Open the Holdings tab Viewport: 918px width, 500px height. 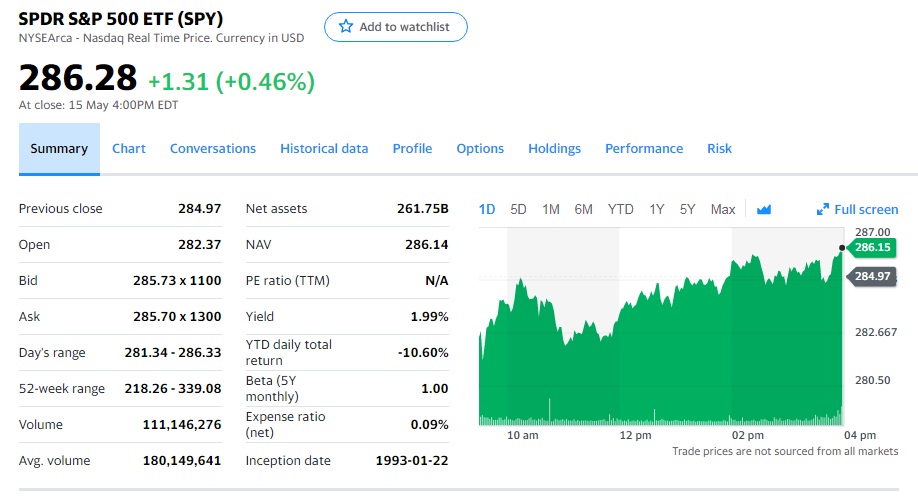tap(554, 149)
